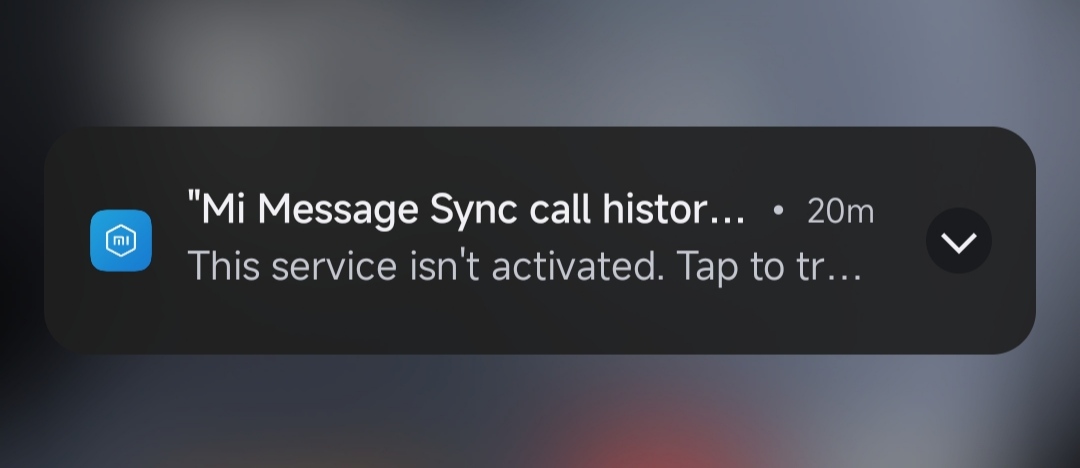
Task: Click the dark notification card left of the icon
Action: (68, 241)
